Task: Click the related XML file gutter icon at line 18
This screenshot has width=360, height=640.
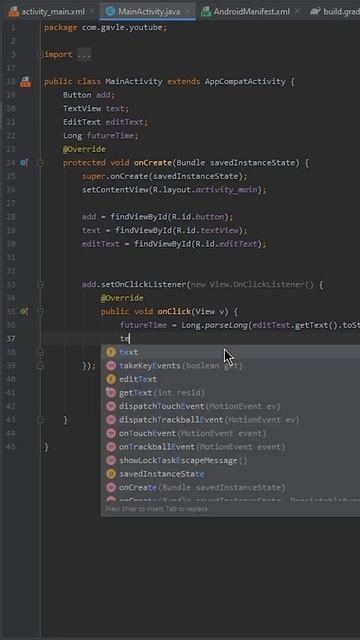Action: 25,81
